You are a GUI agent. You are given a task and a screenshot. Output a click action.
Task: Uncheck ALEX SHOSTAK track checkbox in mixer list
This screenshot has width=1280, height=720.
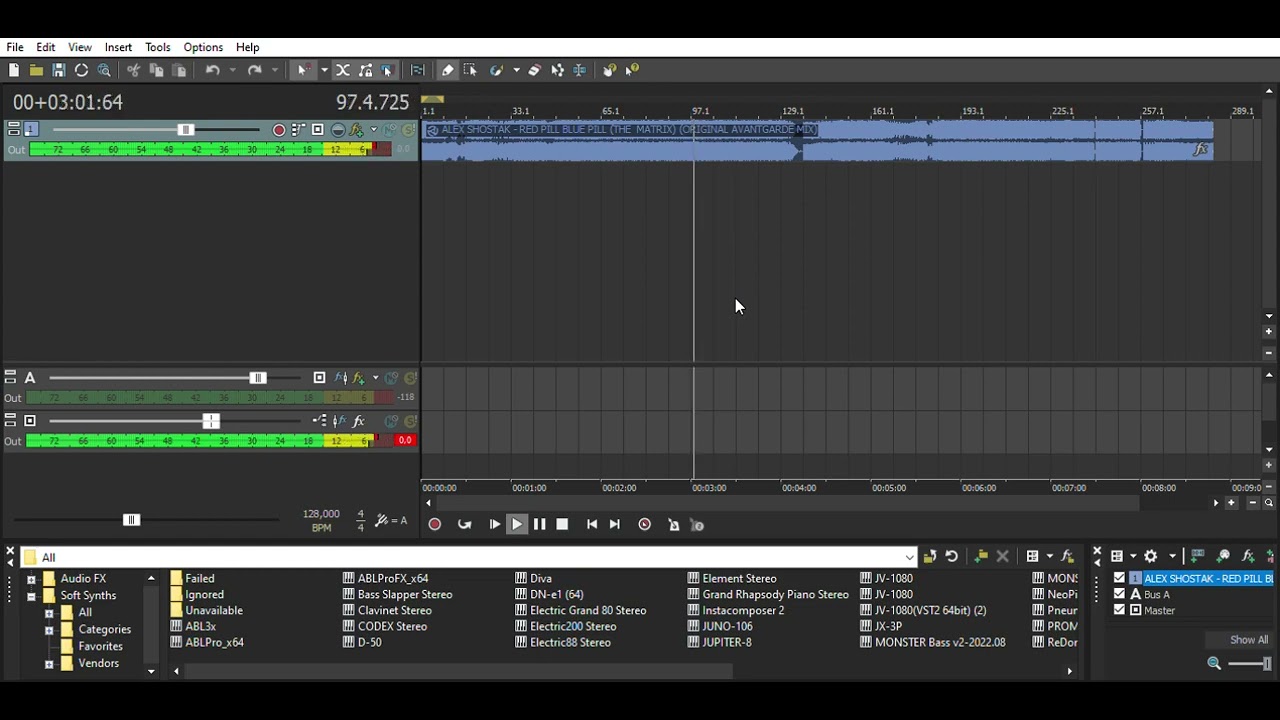click(1119, 578)
